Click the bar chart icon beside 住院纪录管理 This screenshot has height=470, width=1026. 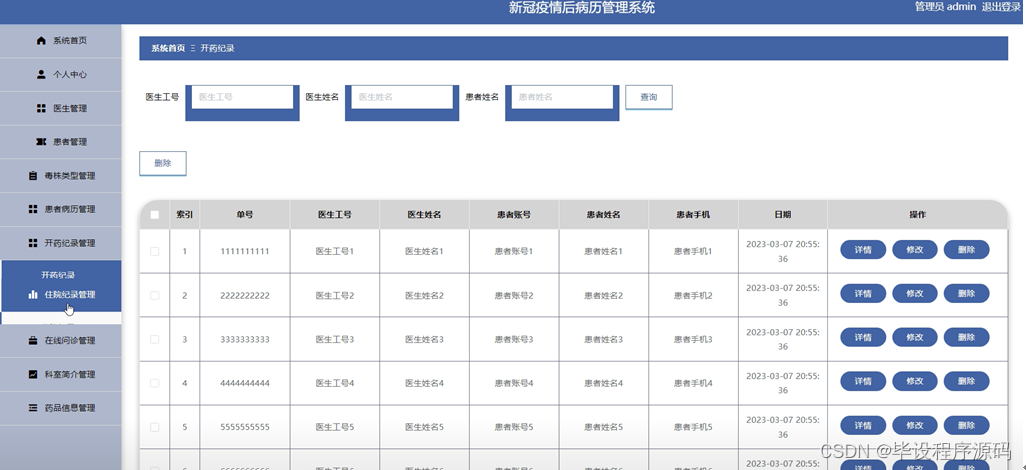(x=33, y=295)
